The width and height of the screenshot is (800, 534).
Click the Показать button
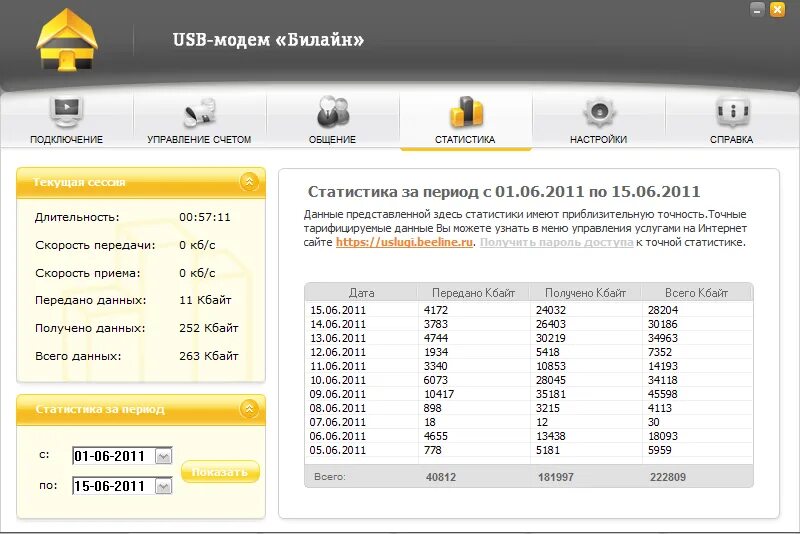coord(220,472)
